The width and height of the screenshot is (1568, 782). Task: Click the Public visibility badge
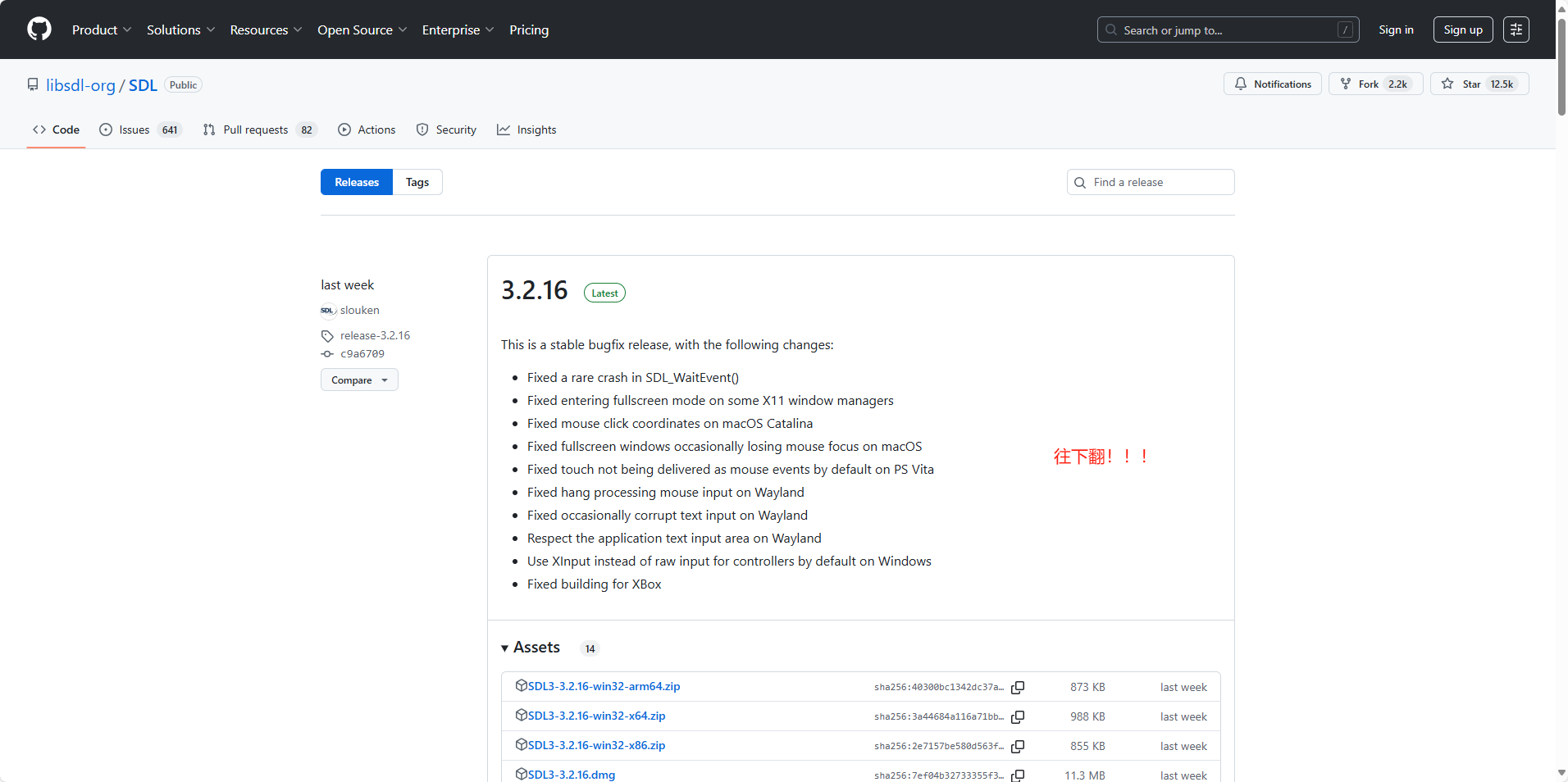(183, 84)
